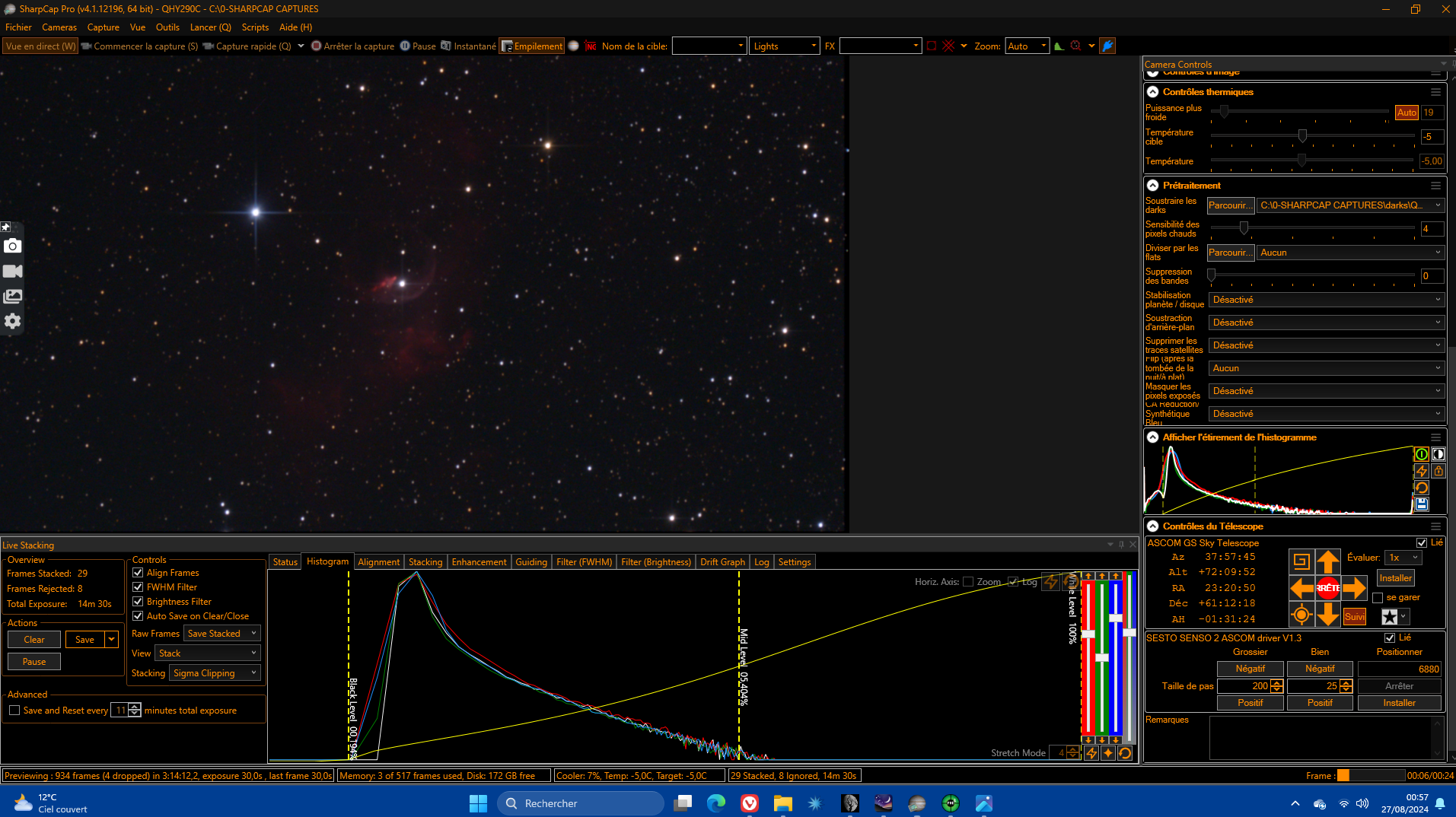
Task: Toggle the FWHM Filter checkbox
Action: click(138, 587)
